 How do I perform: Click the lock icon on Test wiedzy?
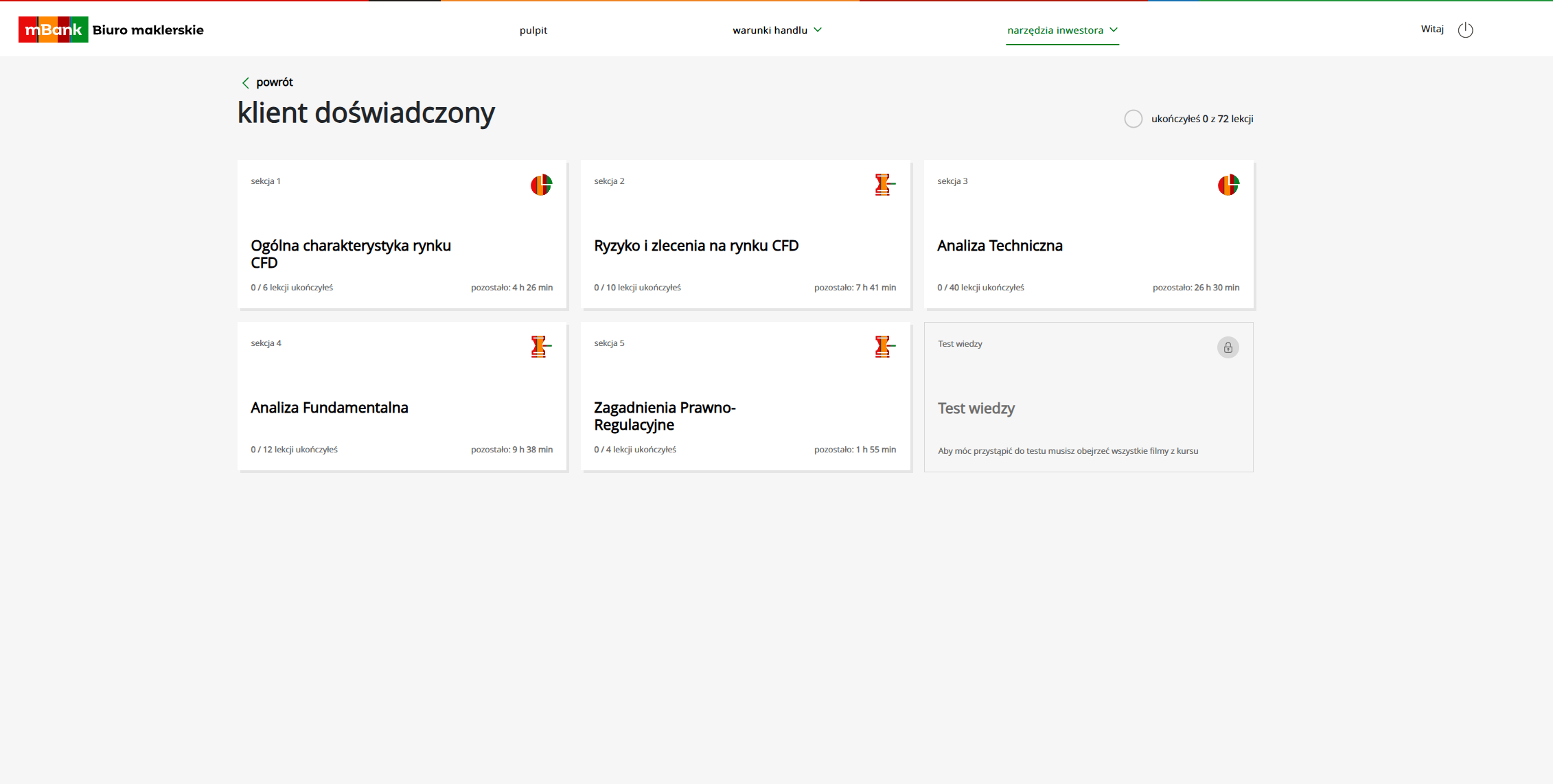1228,347
